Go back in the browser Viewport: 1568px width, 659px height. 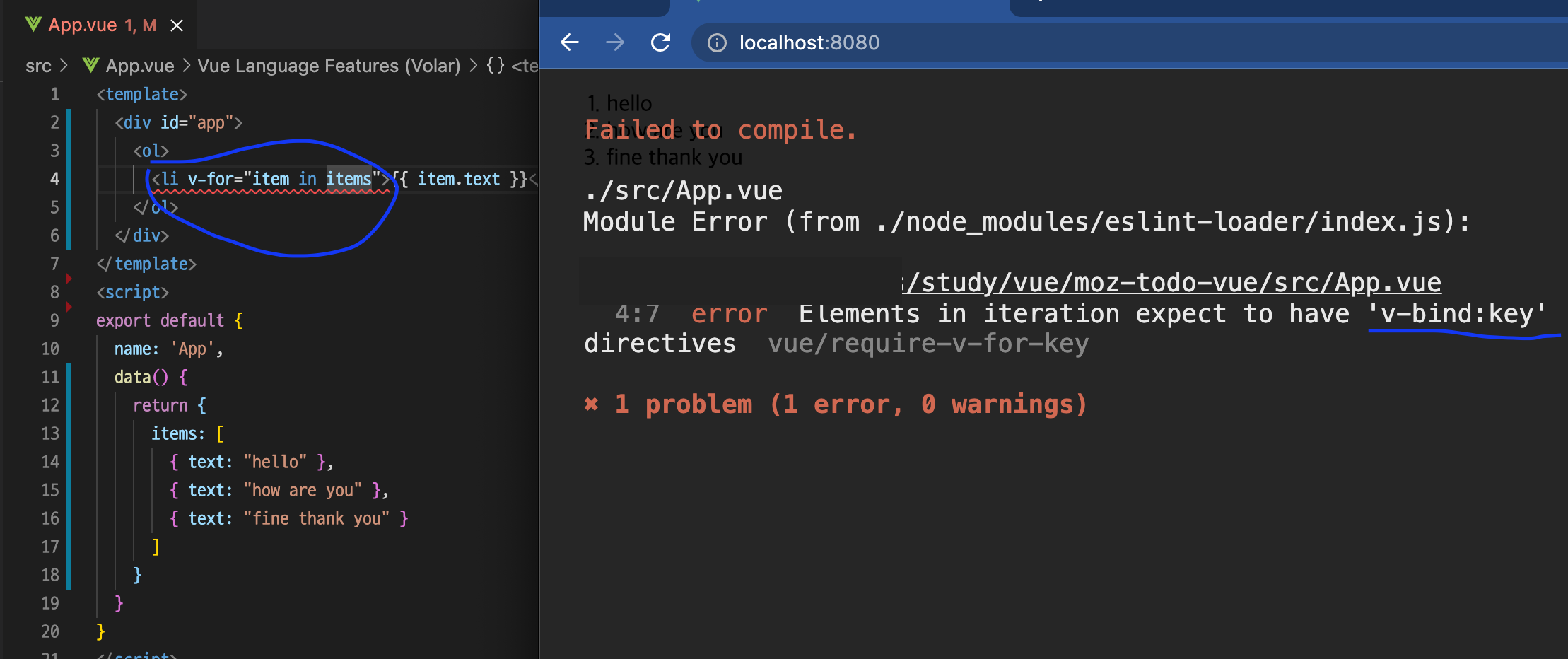pyautogui.click(x=570, y=42)
